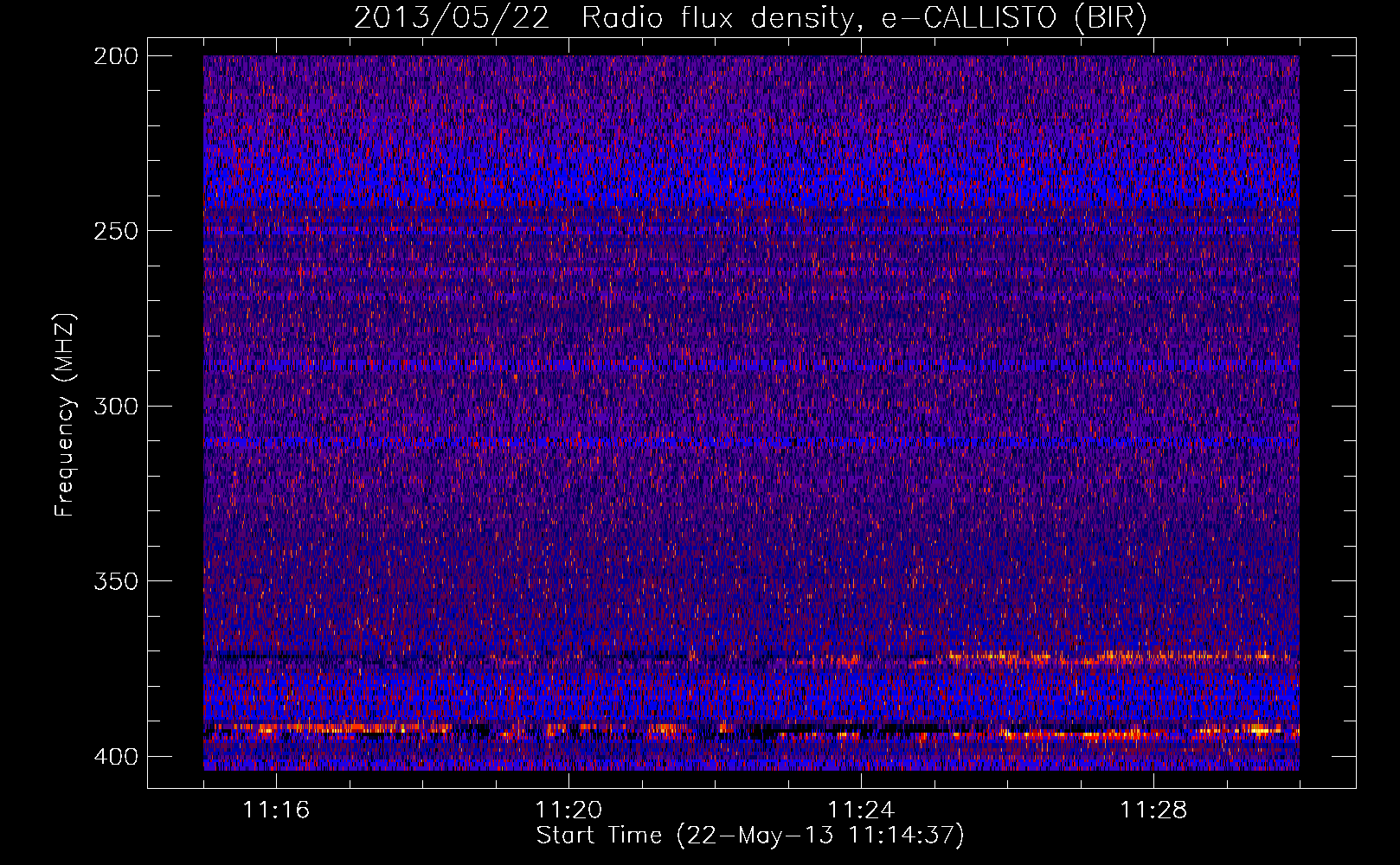Click the 11:16 time tick label

pos(277,810)
